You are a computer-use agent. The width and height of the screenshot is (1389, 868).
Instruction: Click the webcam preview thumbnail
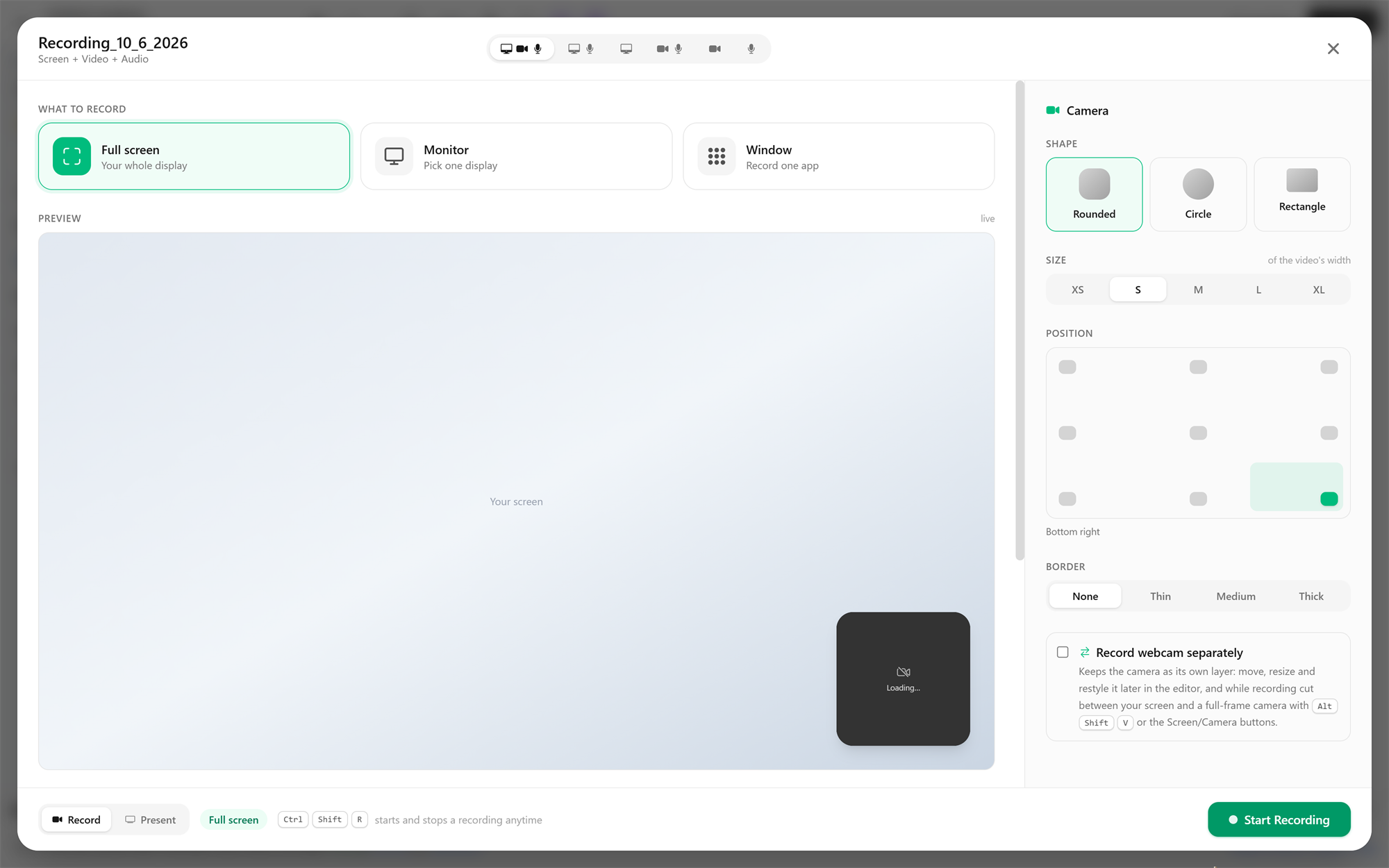[x=903, y=678]
